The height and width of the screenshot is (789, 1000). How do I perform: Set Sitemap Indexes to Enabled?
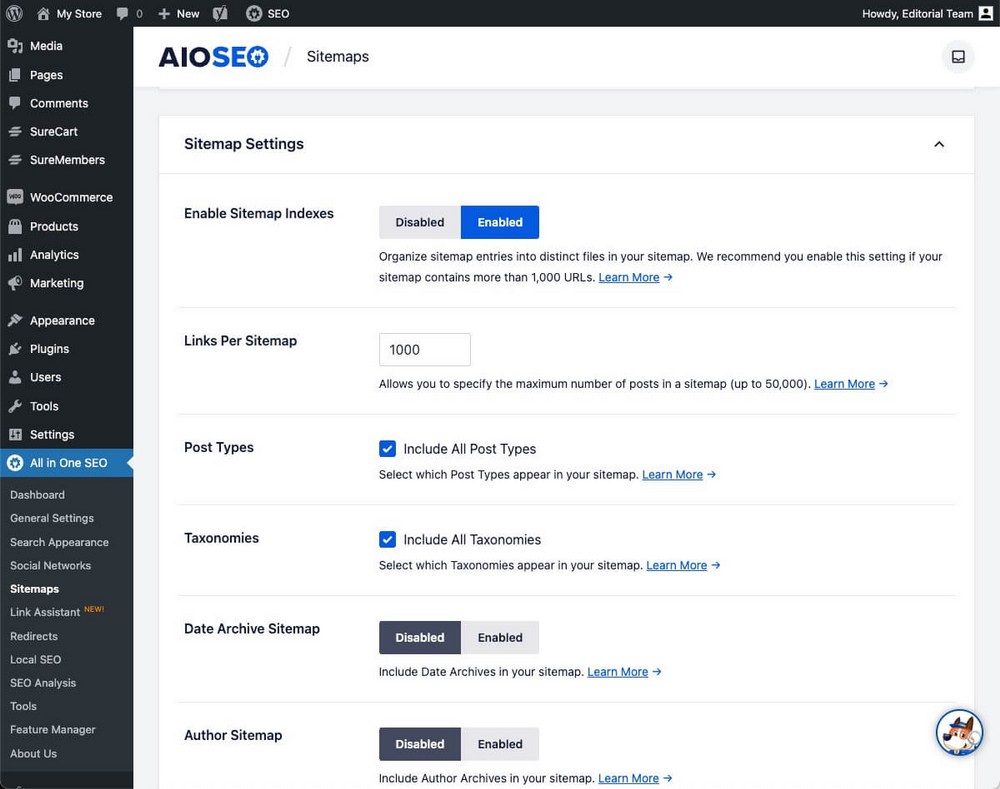point(500,222)
